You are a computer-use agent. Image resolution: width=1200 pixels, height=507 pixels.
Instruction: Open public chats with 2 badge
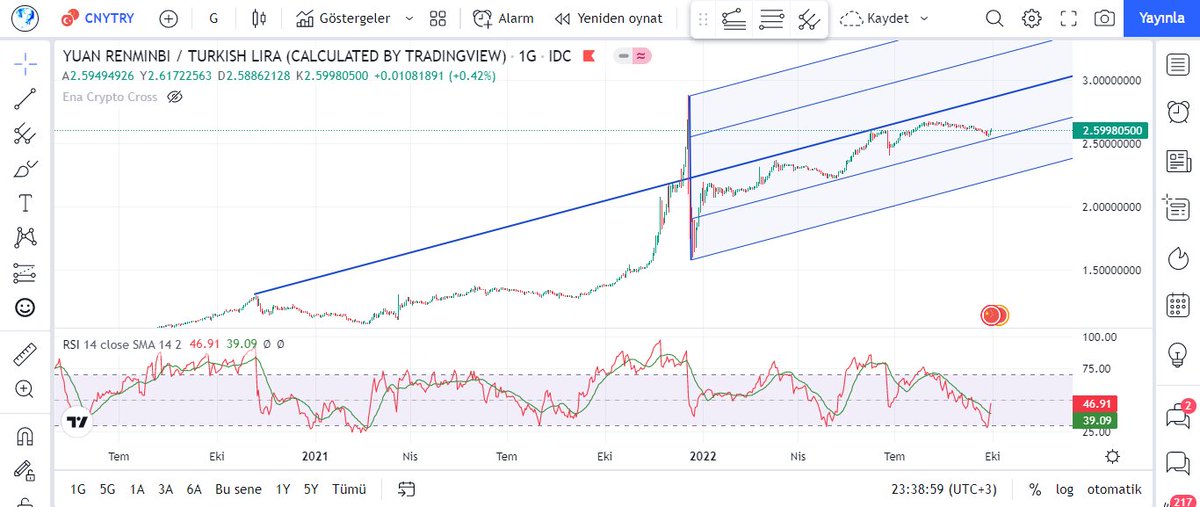(1177, 414)
